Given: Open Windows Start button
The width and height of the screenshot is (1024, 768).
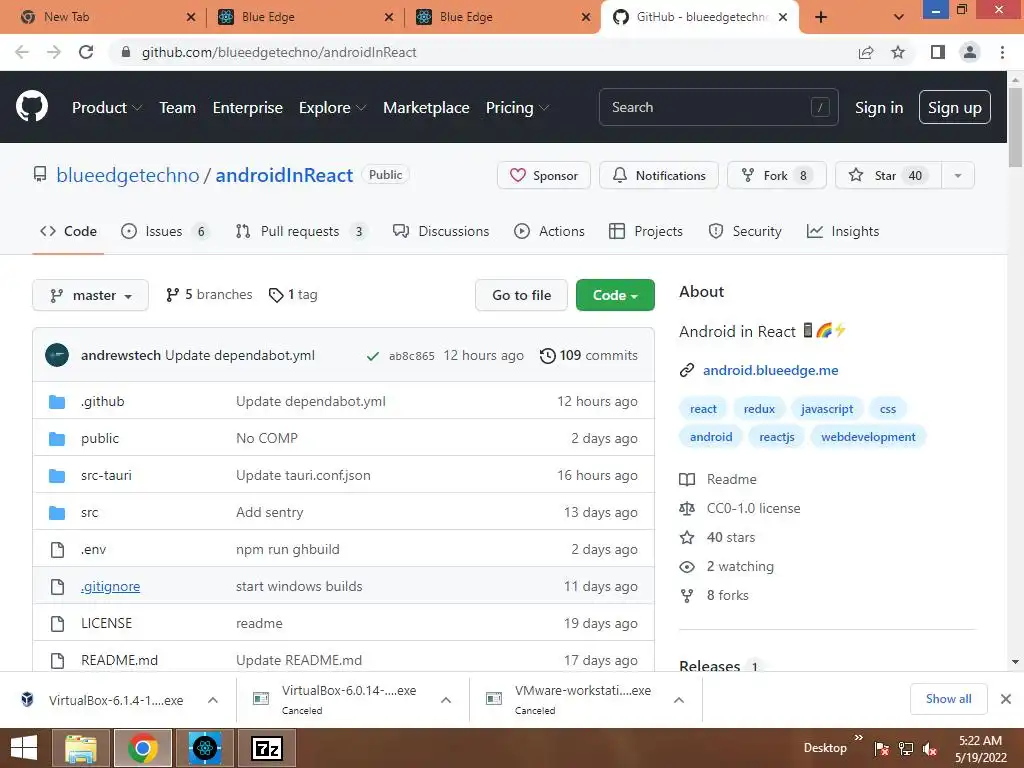Looking at the screenshot, I should coord(24,748).
